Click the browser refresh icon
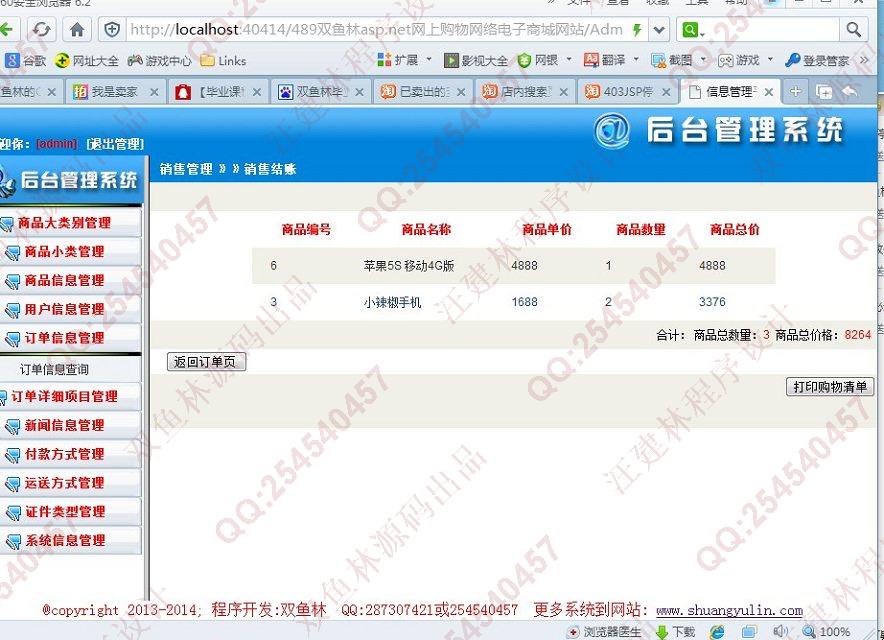 (41, 29)
